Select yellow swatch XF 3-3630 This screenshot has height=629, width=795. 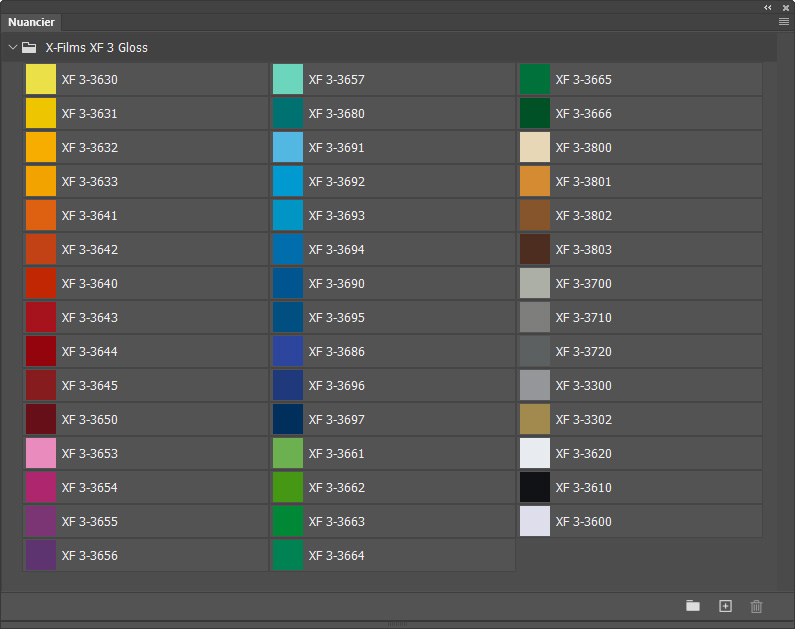41,79
